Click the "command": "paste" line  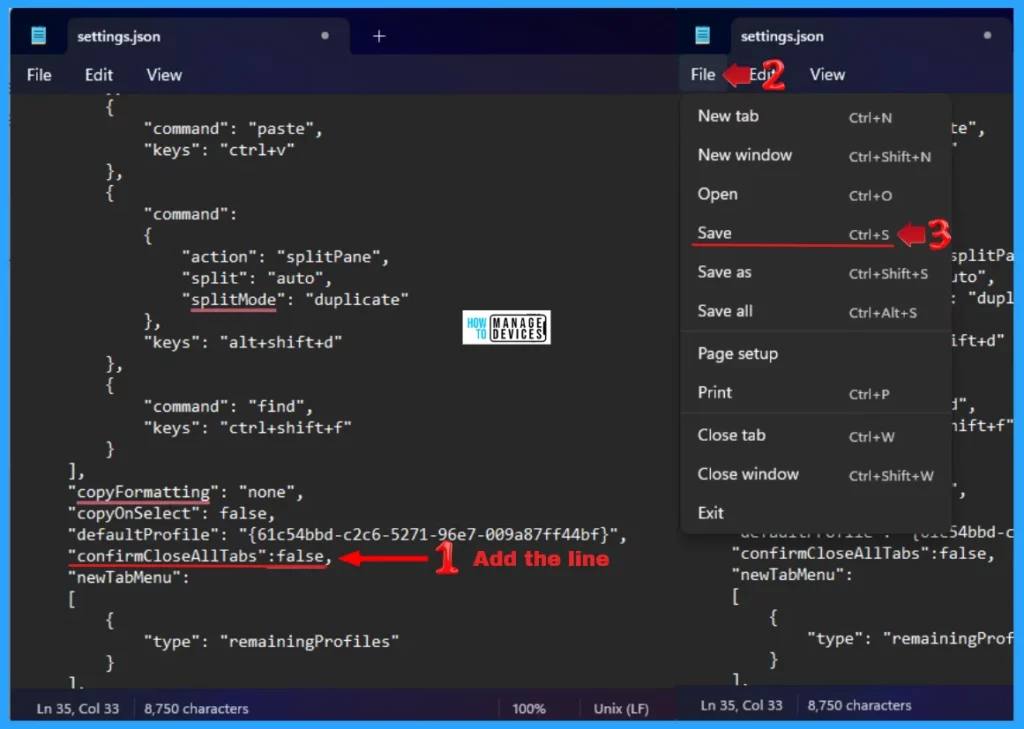click(x=233, y=129)
